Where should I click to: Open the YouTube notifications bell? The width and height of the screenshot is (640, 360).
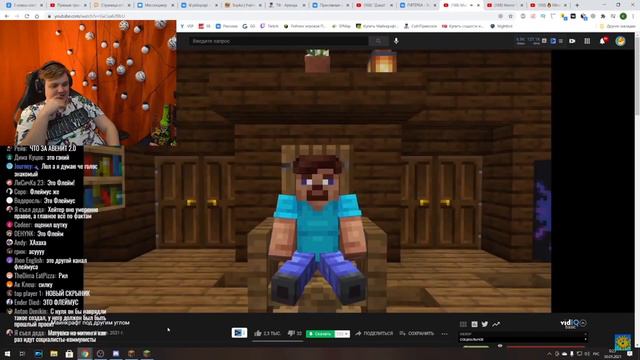tap(603, 41)
